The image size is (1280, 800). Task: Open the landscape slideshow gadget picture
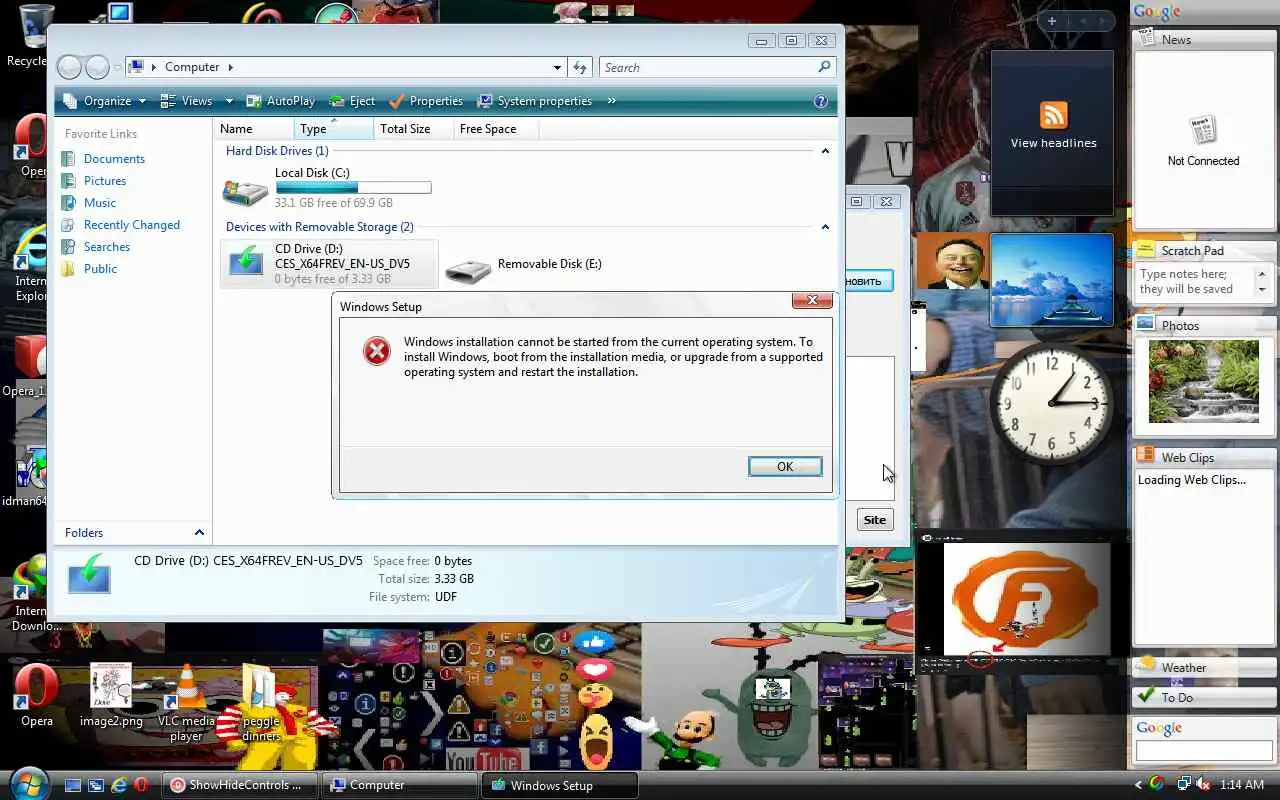point(1051,280)
